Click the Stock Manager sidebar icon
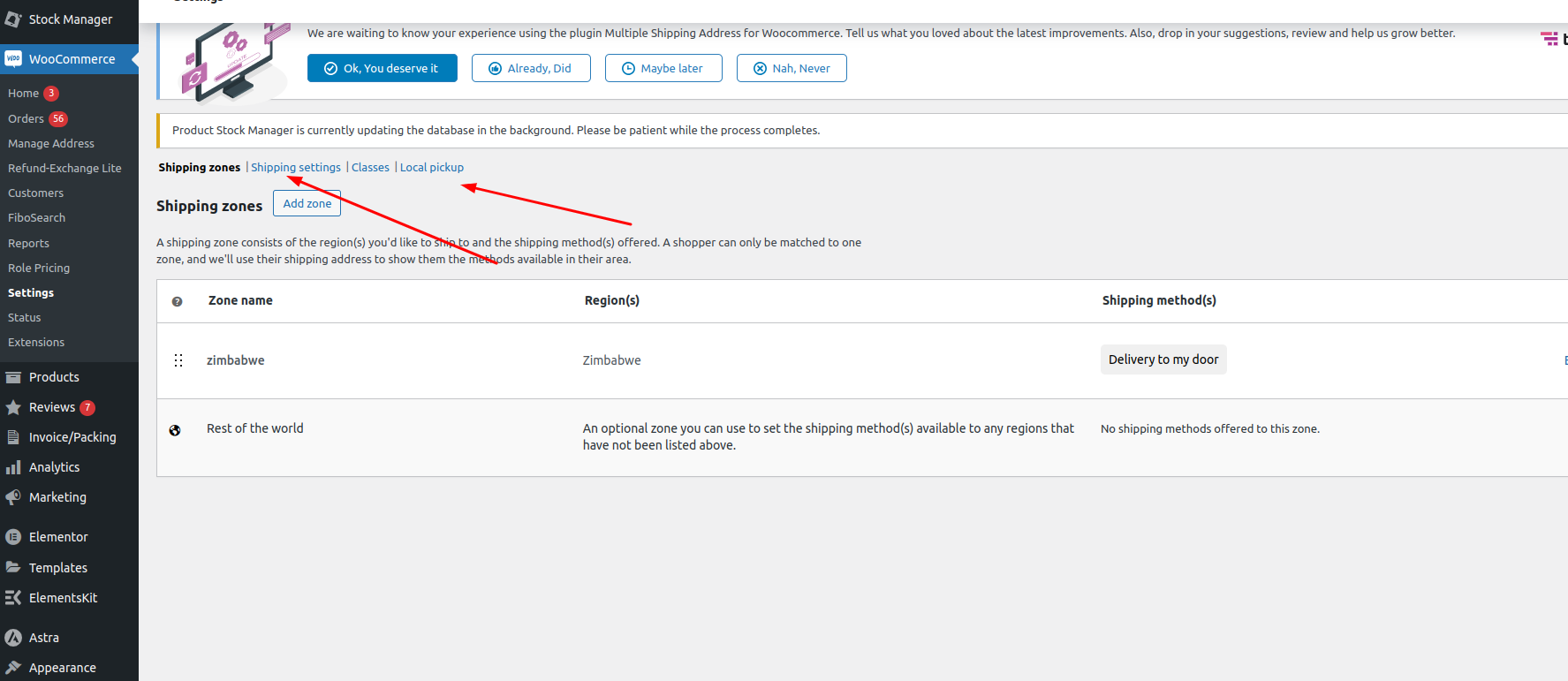1568x681 pixels. (13, 19)
